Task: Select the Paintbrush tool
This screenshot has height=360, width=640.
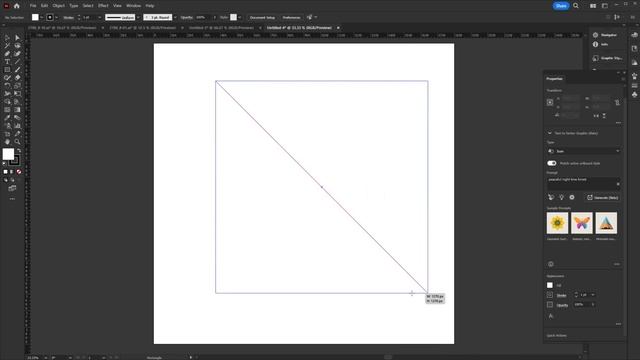Action: pyautogui.click(x=17, y=70)
